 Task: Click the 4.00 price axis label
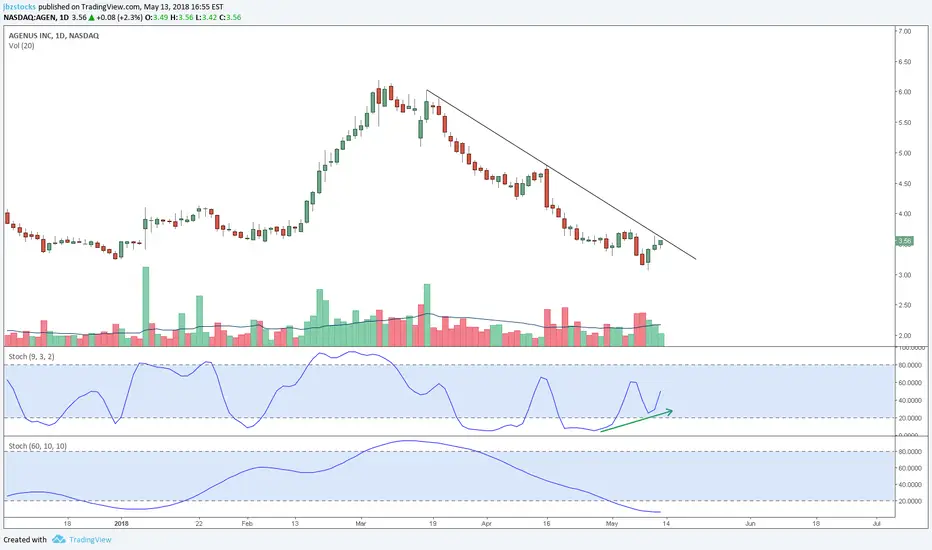905,214
